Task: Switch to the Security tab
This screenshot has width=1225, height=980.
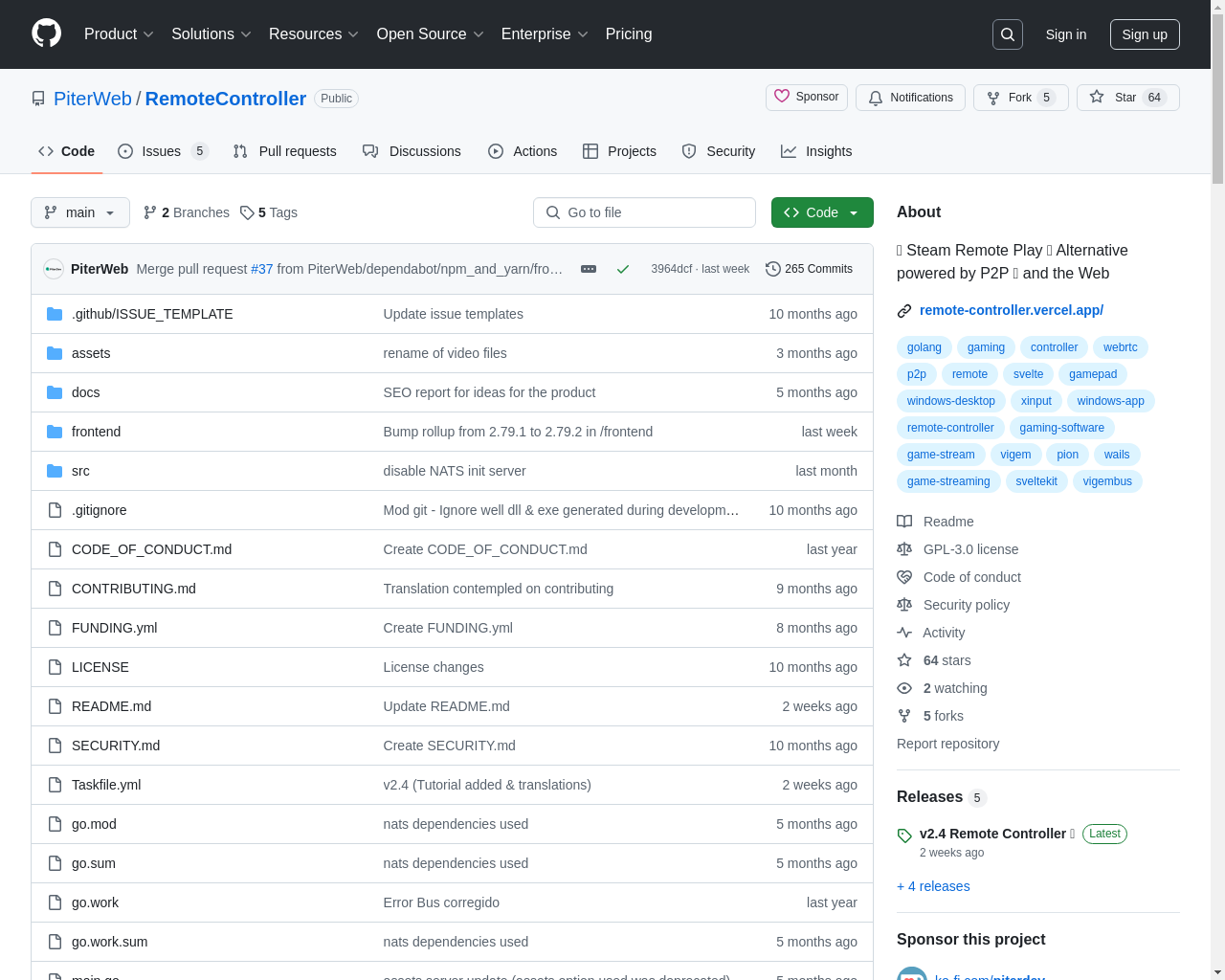Action: point(719,151)
